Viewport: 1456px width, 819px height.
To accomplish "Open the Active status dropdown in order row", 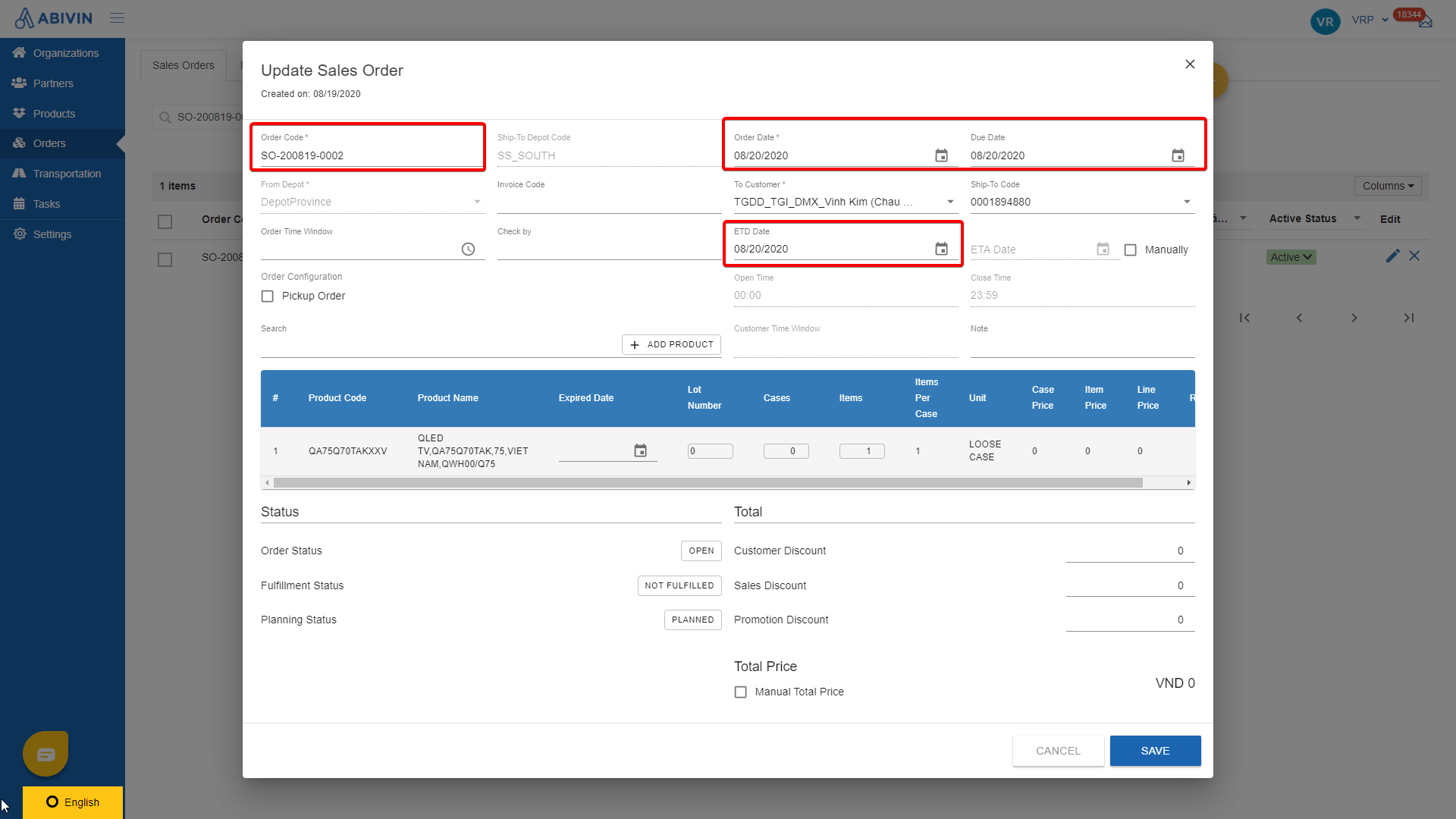I will click(1291, 257).
